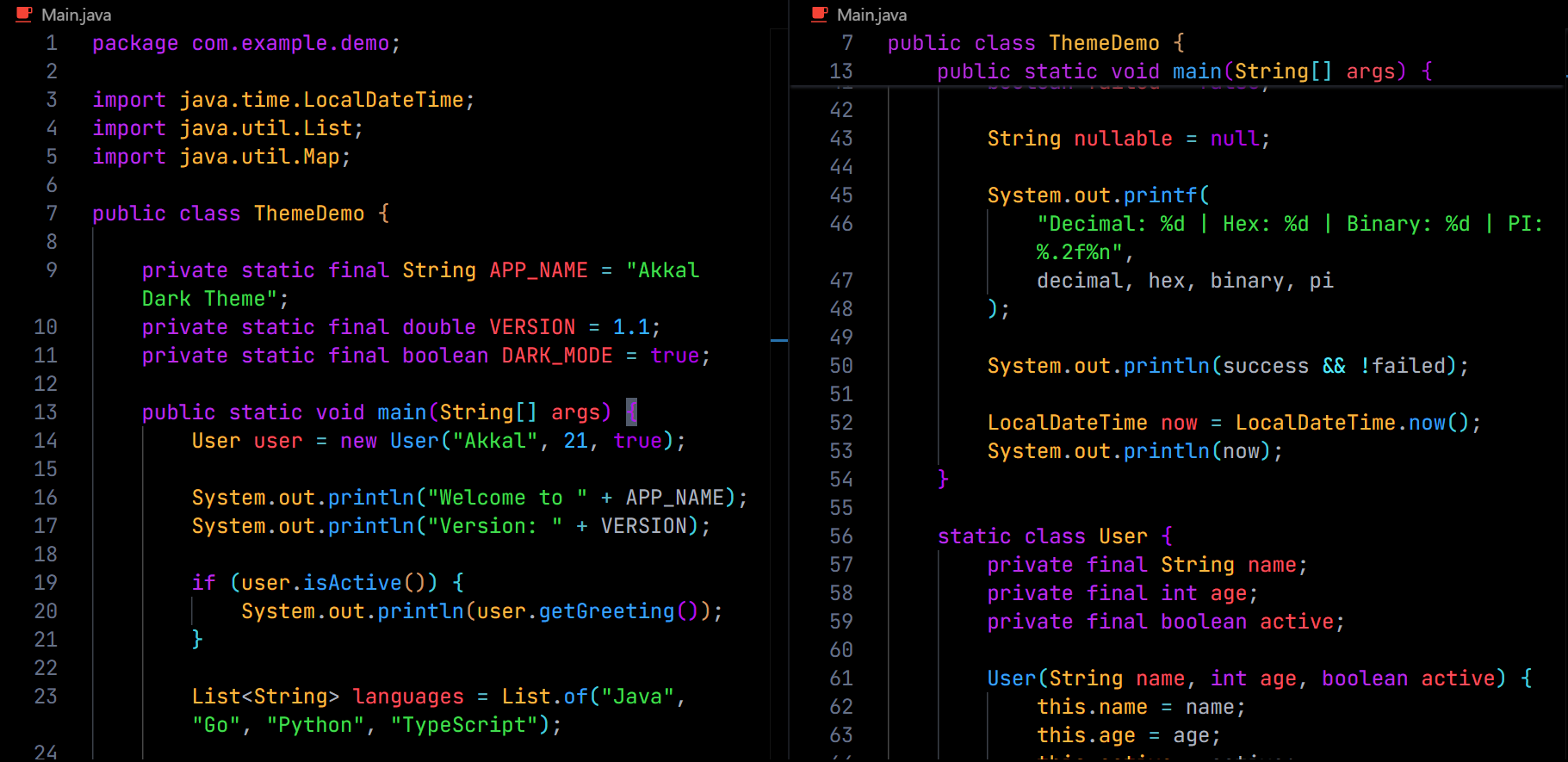Select the Main.java tab above the package line

(x=65, y=15)
